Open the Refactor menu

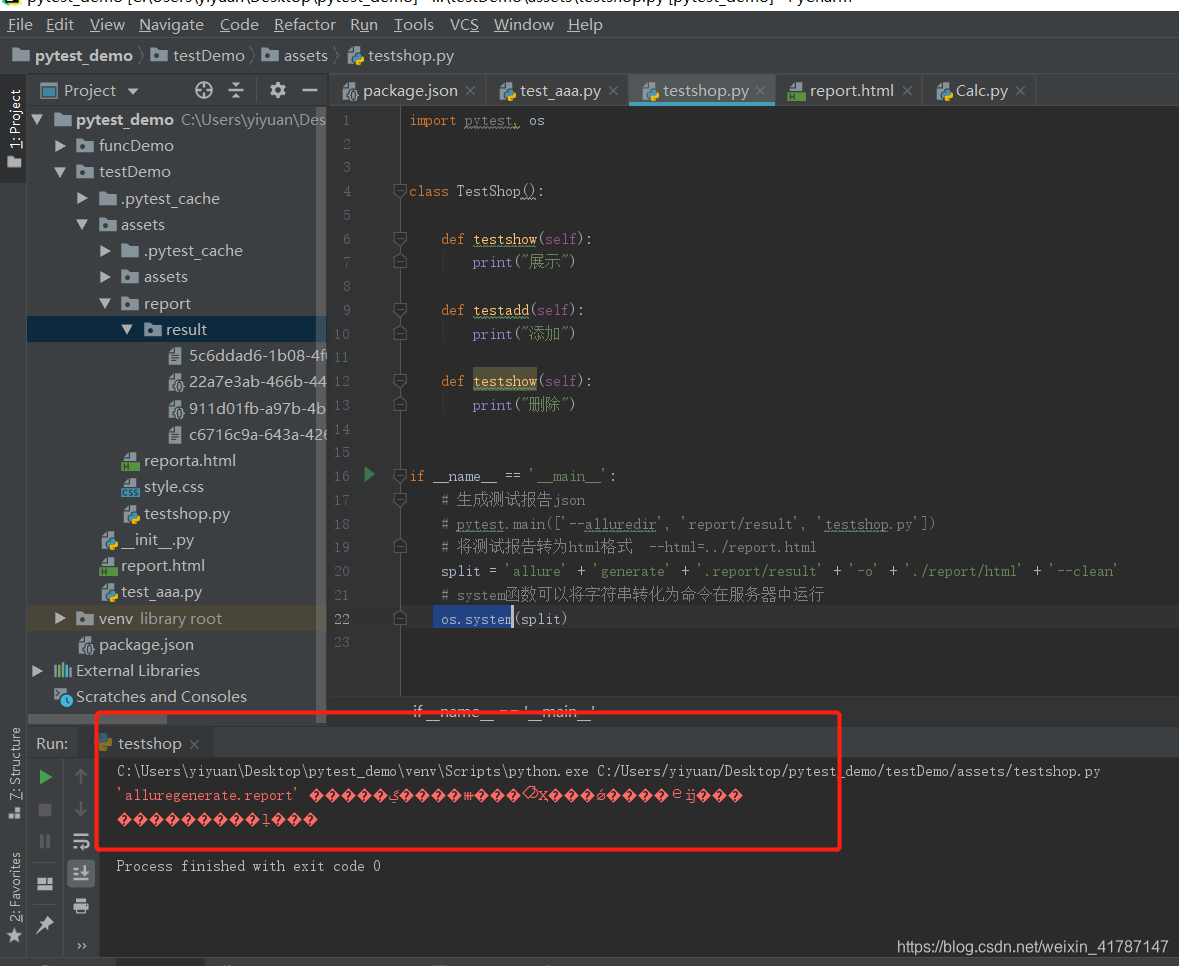[305, 25]
